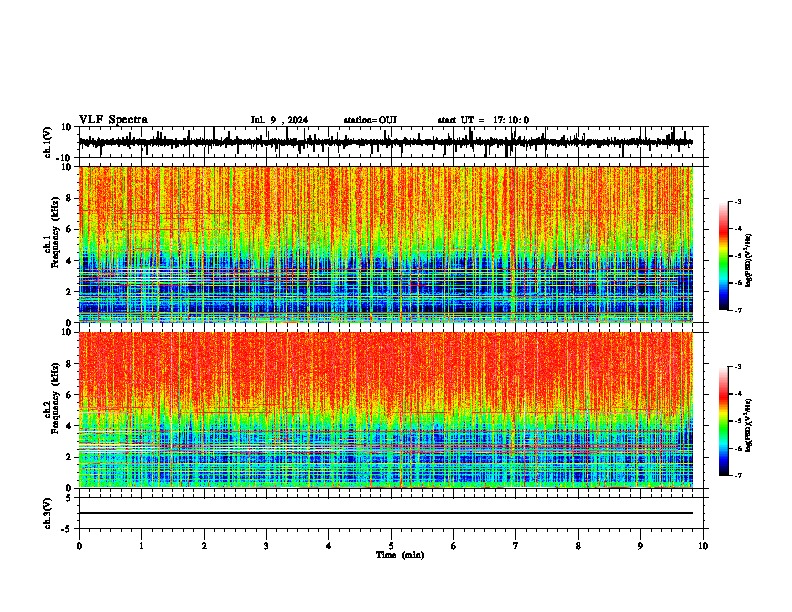Image resolution: width=792 pixels, height=612 pixels.
Task: Click the ch.1 voltage waveform trace panel
Action: [390, 142]
